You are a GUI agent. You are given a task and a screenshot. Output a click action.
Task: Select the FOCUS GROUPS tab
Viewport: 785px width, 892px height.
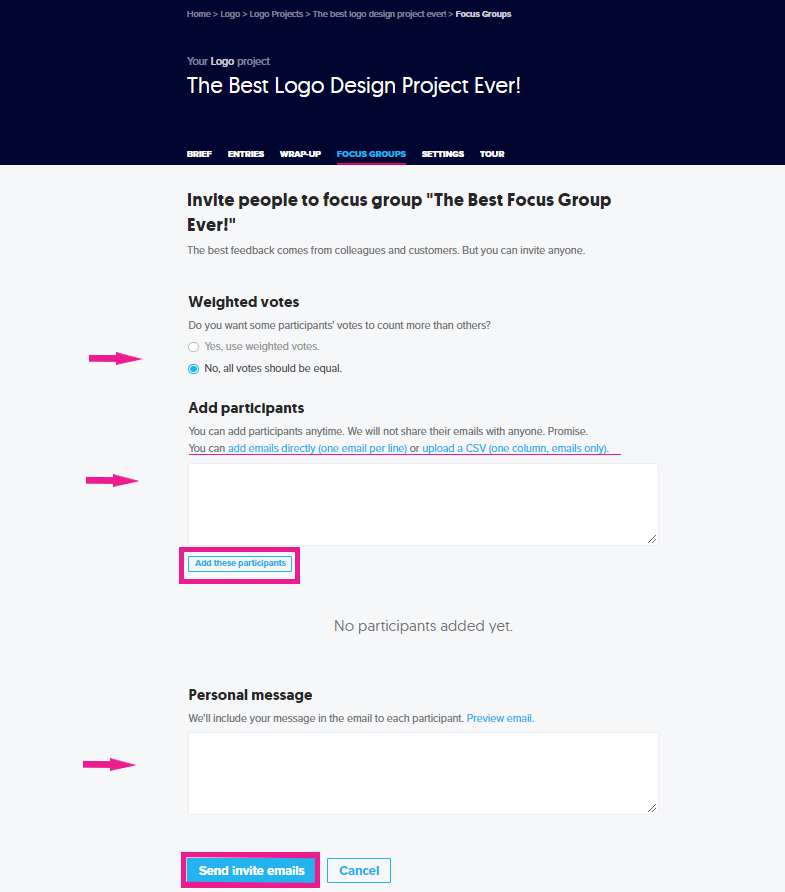coord(371,154)
